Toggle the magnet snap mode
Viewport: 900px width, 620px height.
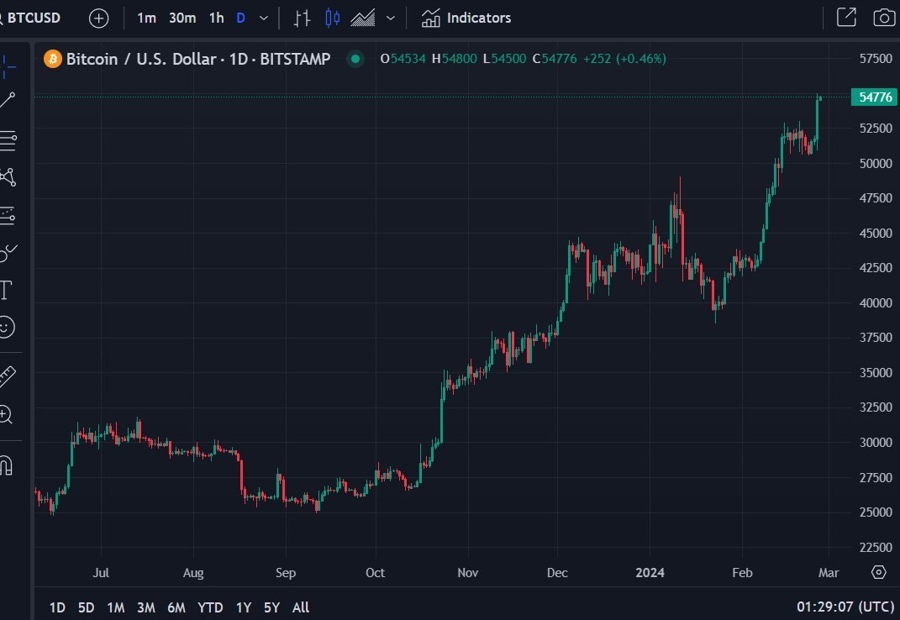[6, 465]
